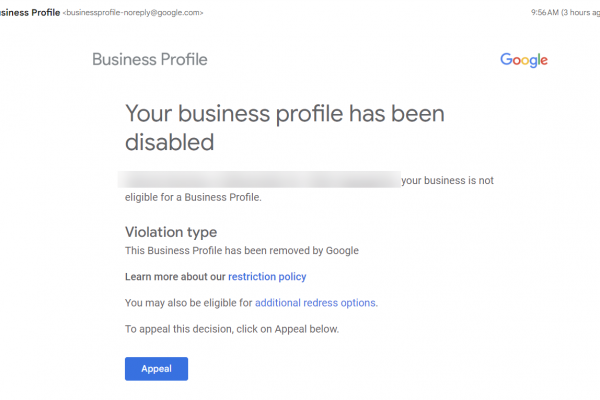The height and width of the screenshot is (400, 600).
Task: Click the blurred redacted text bar
Action: coord(258,181)
